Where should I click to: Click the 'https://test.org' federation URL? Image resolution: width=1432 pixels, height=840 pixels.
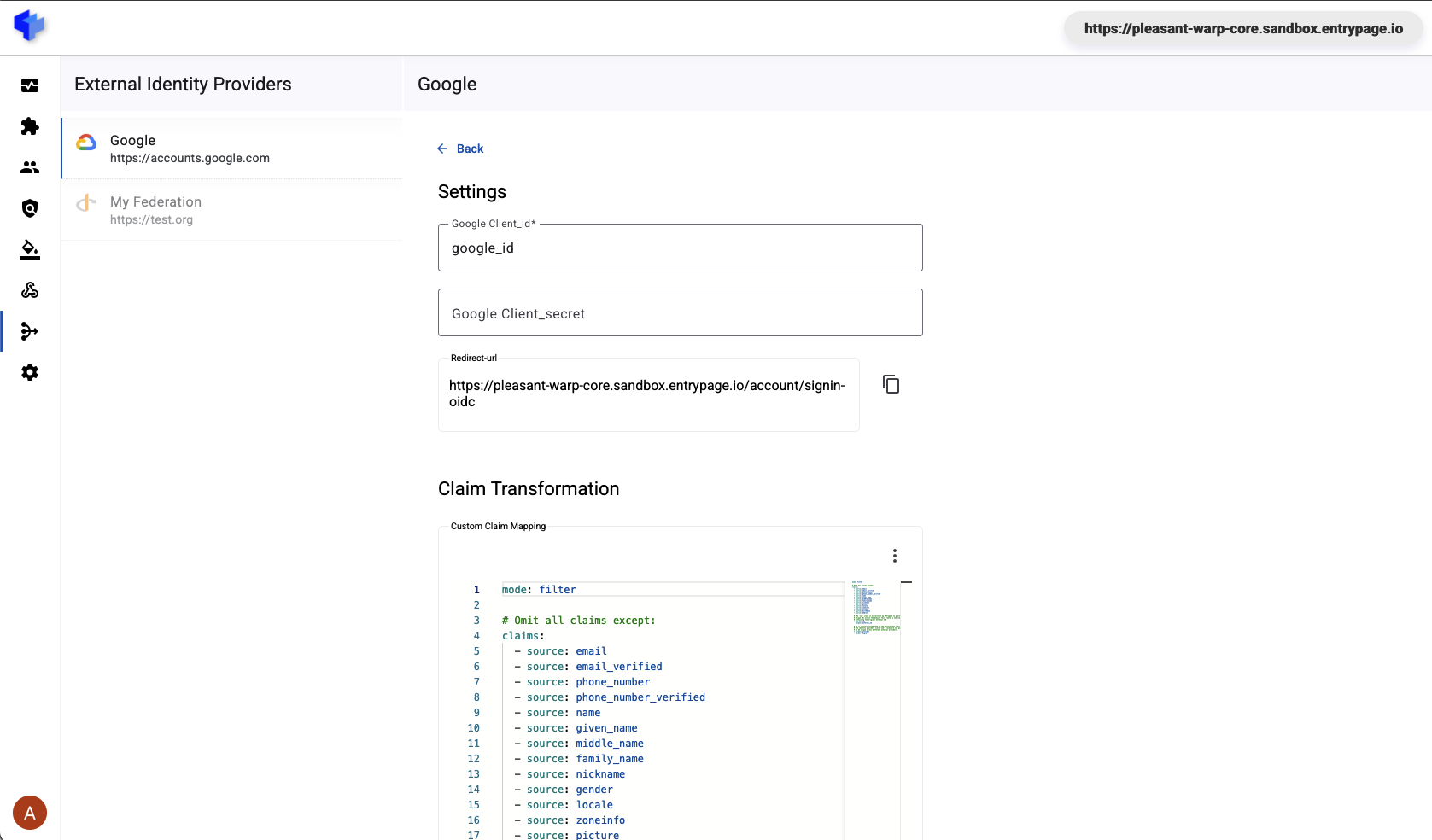151,219
